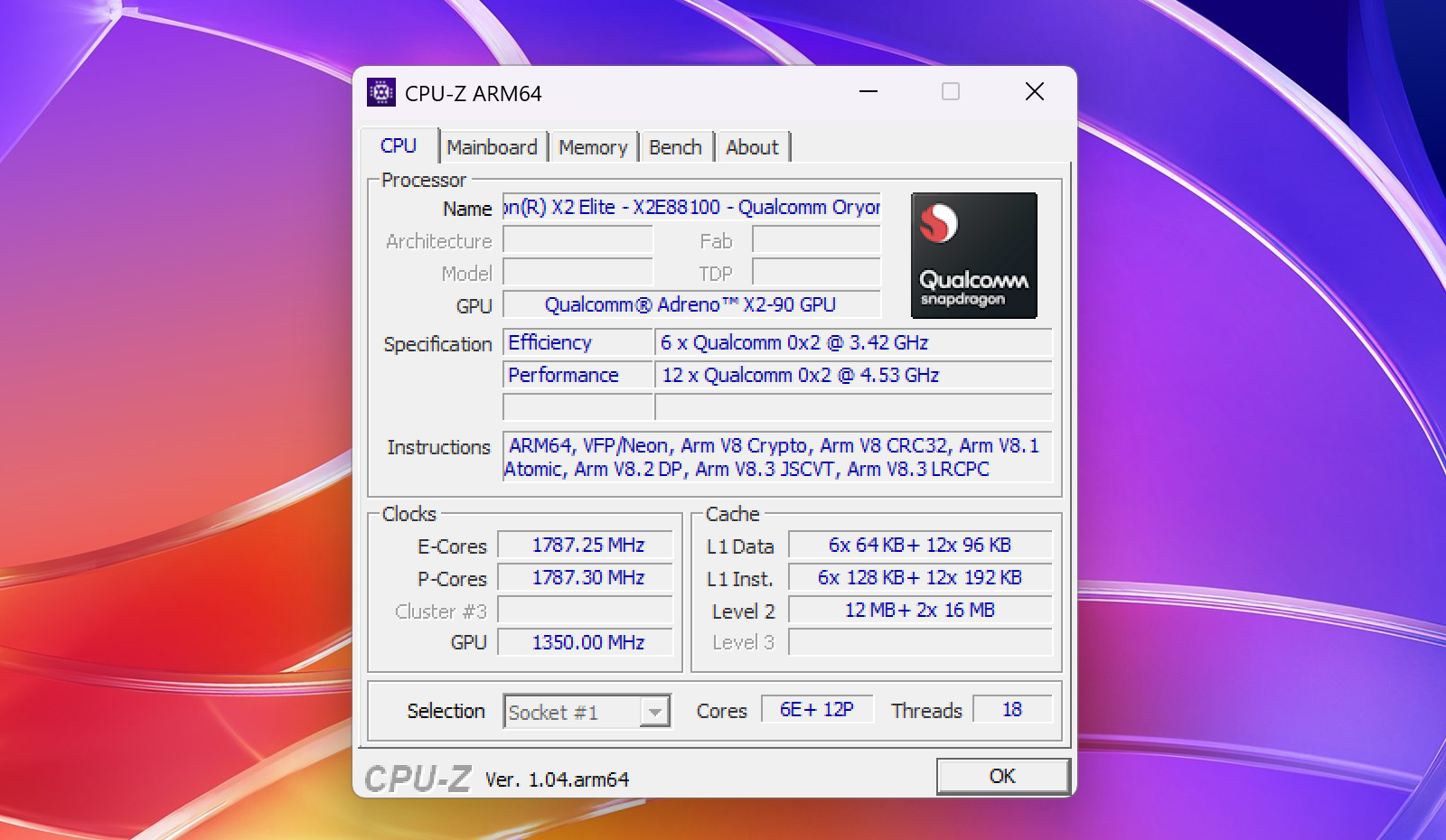Viewport: 1446px width, 840px height.
Task: Close the CPU-Z ARM64 window
Action: click(x=1035, y=91)
